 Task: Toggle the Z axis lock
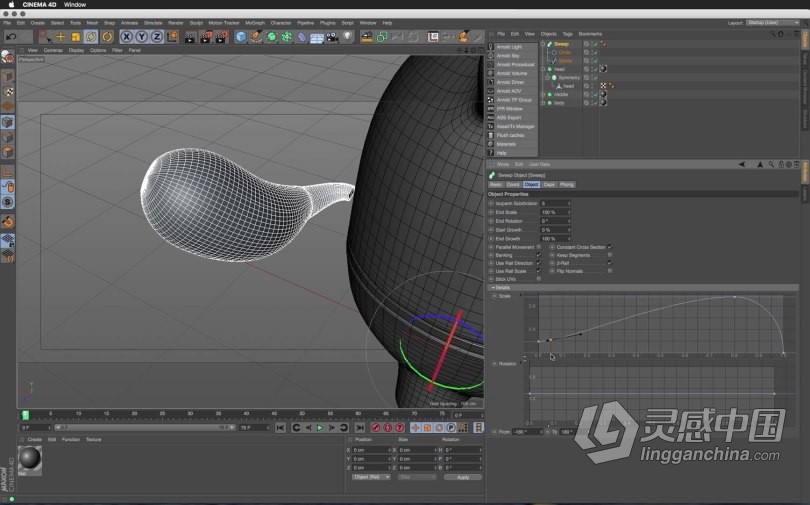[x=157, y=37]
